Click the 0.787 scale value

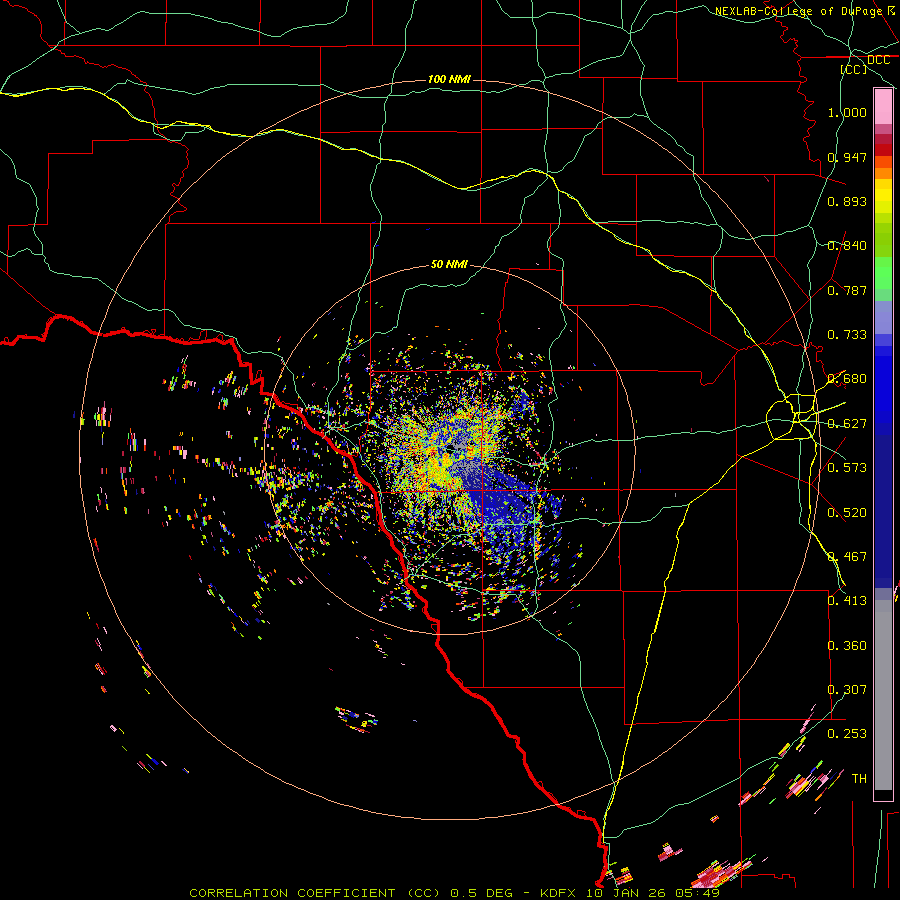[x=847, y=290]
